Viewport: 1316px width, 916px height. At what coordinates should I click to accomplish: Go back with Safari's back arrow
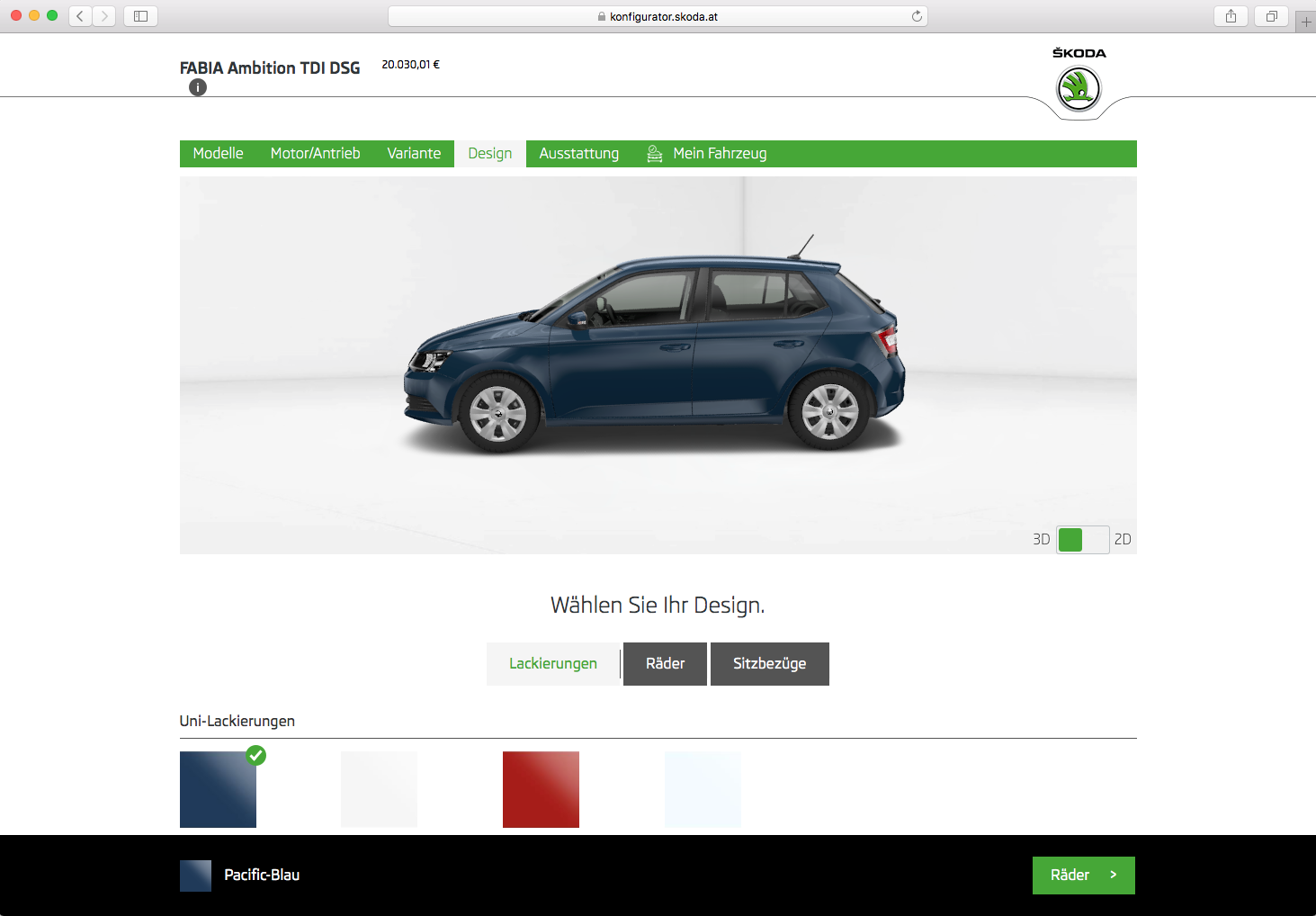pos(80,16)
